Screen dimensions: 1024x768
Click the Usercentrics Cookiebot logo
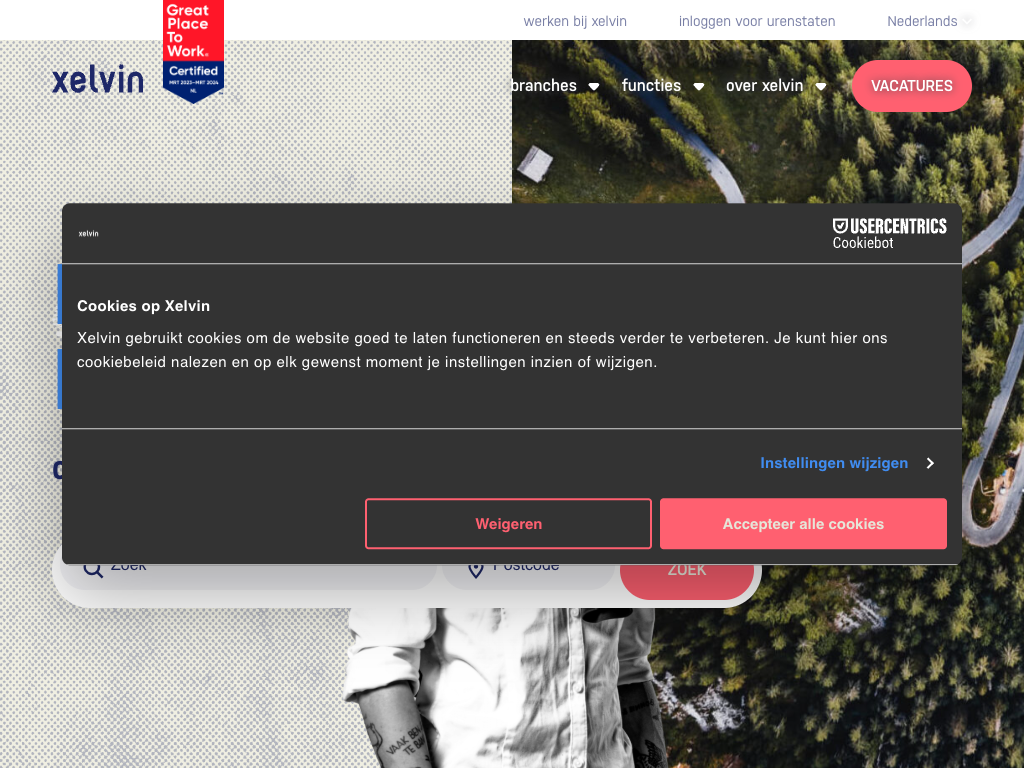point(889,234)
